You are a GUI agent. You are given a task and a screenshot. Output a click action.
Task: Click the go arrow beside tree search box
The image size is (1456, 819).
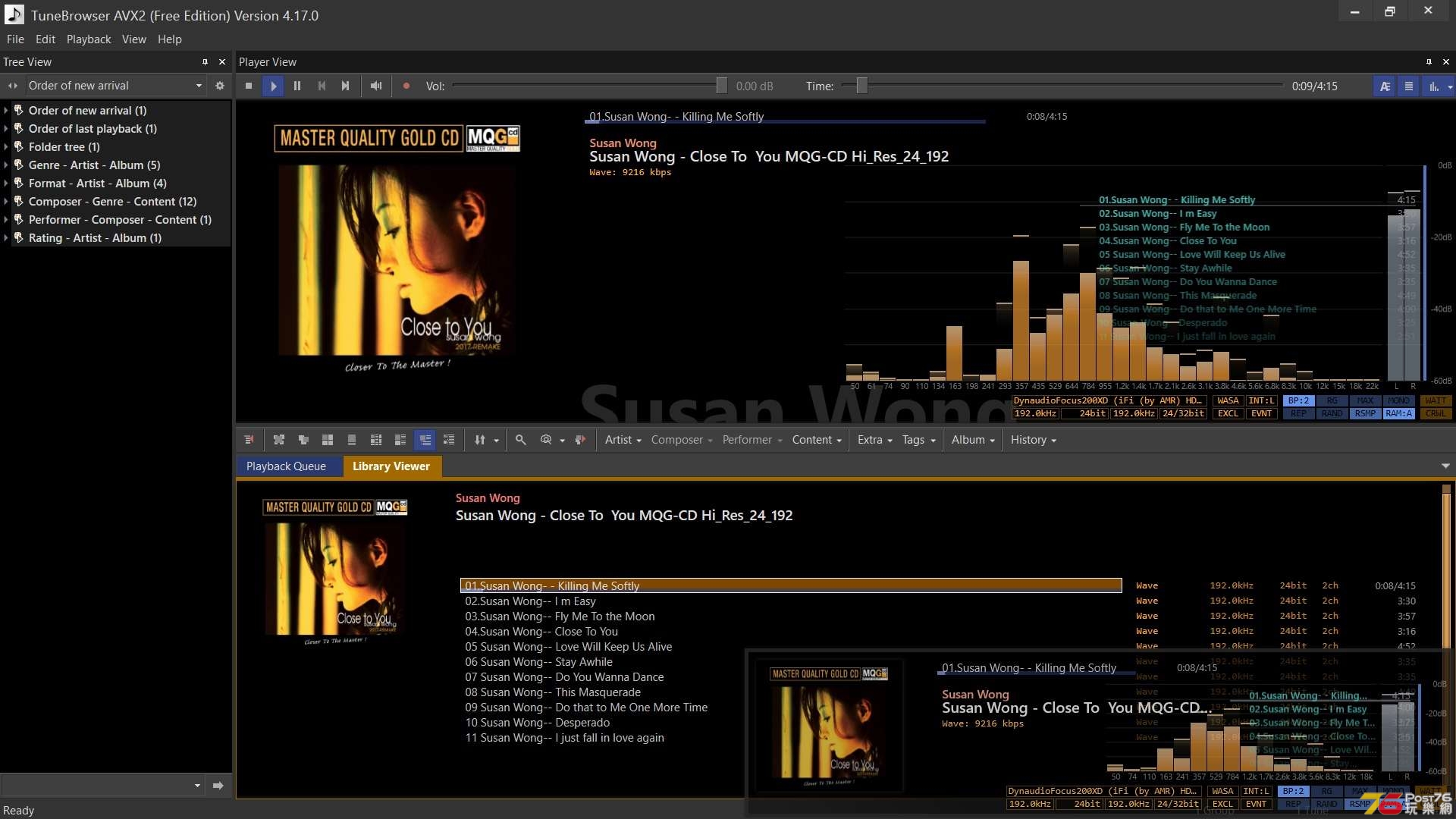pos(218,786)
